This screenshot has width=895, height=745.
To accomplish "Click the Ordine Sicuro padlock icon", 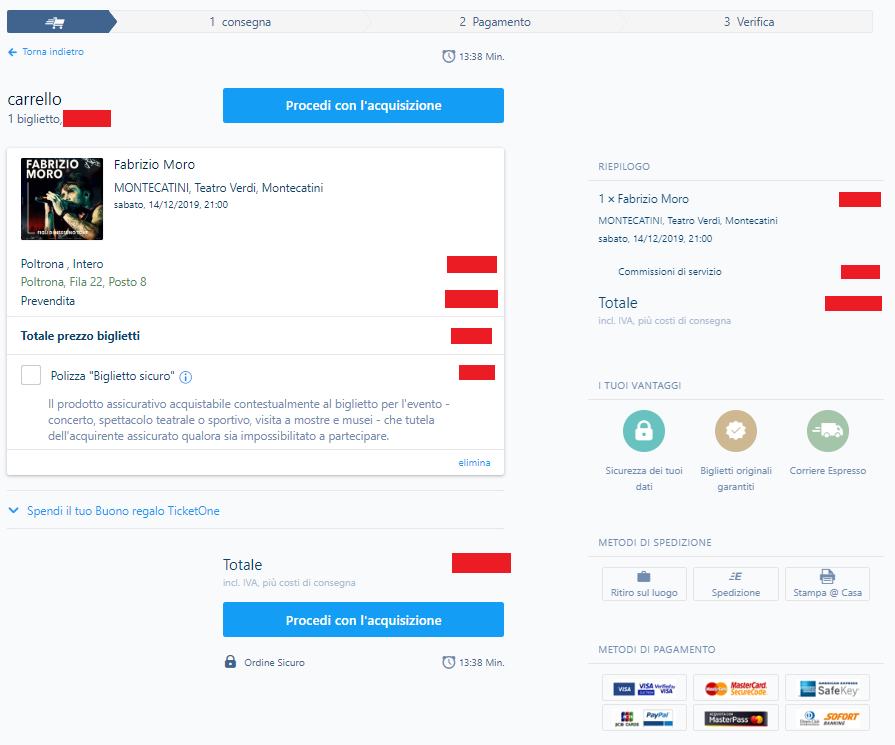I will click(230, 662).
